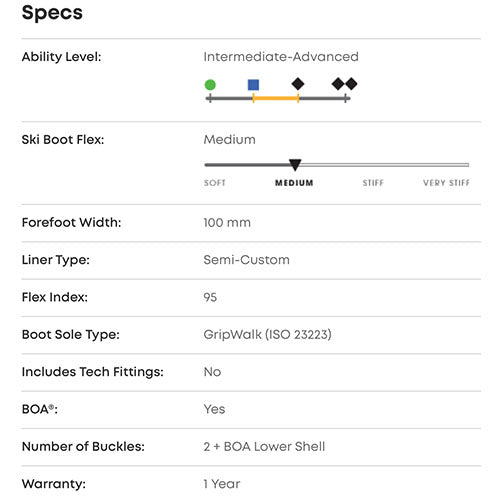Click the BOA row Yes value

tap(214, 409)
